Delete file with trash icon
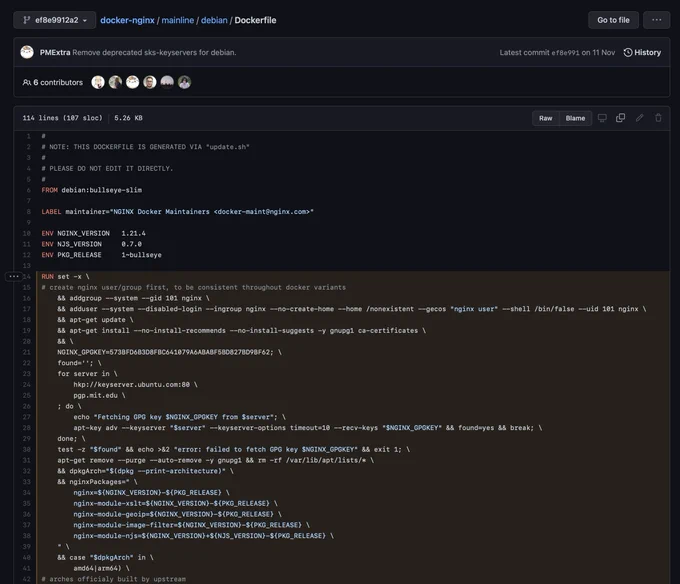Viewport: 680px width, 584px height. [x=658, y=118]
